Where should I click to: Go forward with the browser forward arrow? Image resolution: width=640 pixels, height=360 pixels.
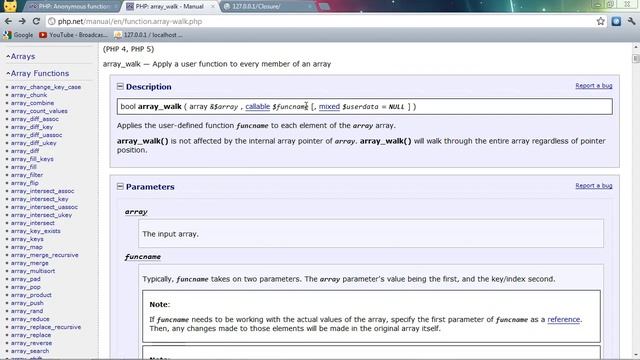coord(22,21)
